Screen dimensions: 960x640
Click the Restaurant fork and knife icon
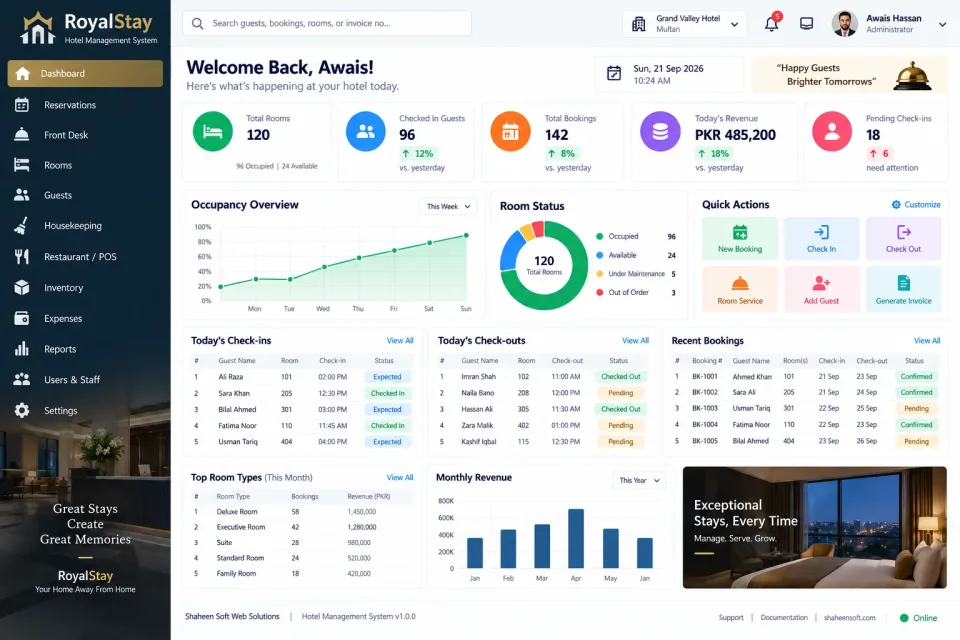(x=21, y=257)
